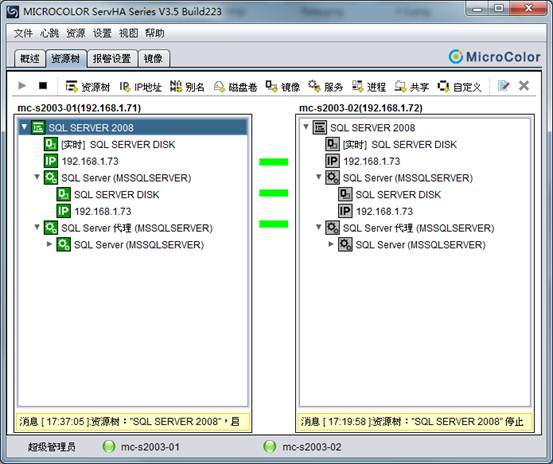
Task: Click the delete X toolbar icon
Action: pyautogui.click(x=524, y=86)
